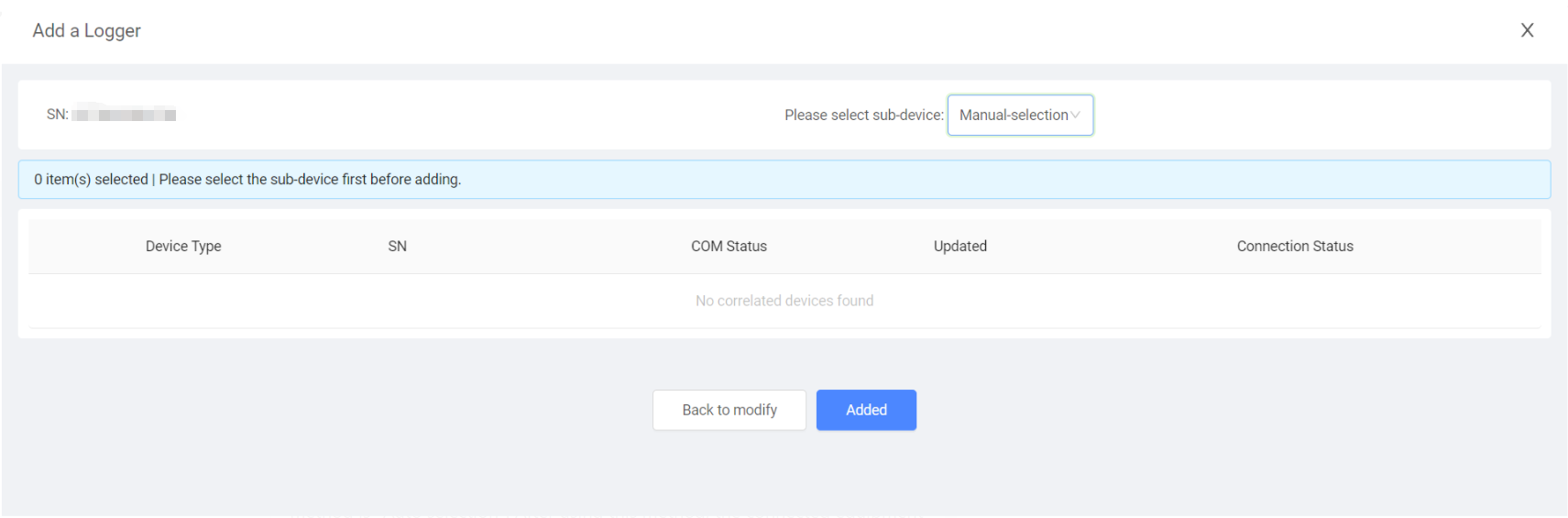Click the "SN:" label in top panel
The image size is (1568, 518).
coord(57,115)
